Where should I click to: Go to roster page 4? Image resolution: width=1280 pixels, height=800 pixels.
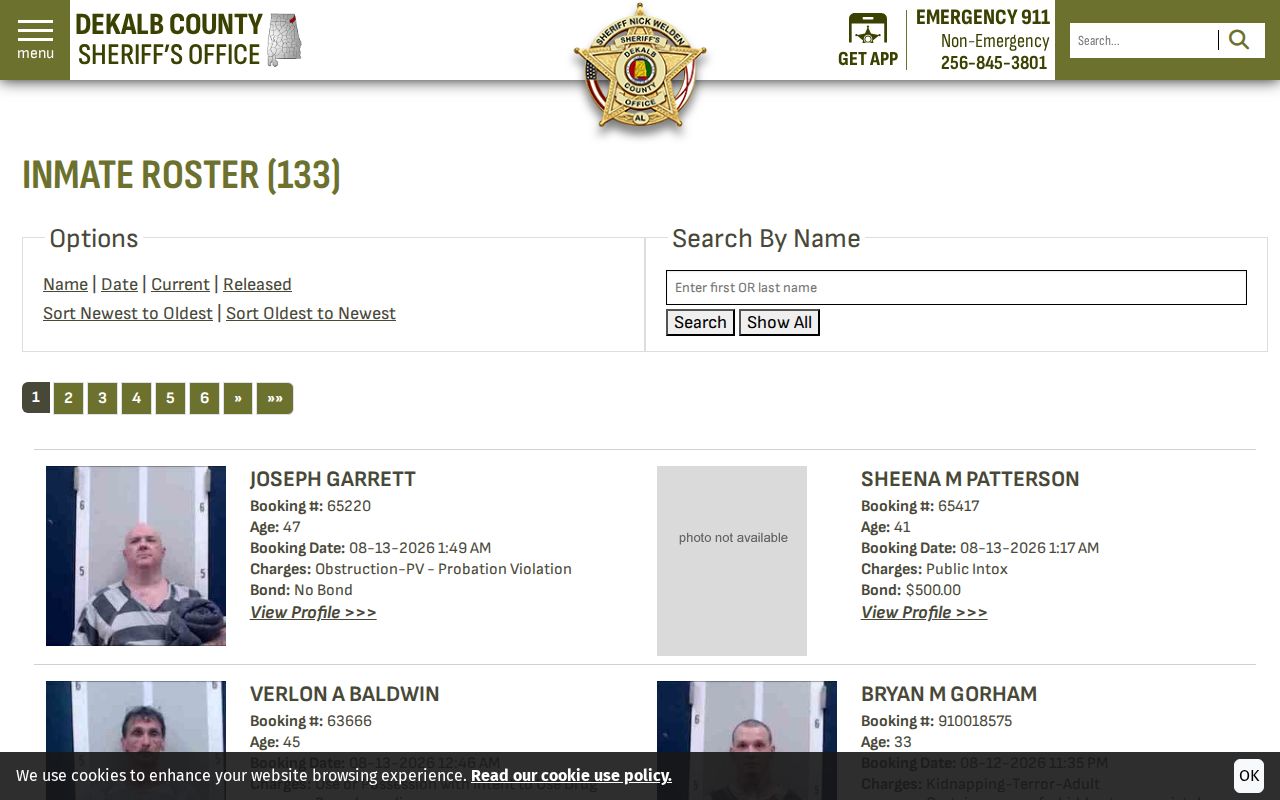[136, 398]
